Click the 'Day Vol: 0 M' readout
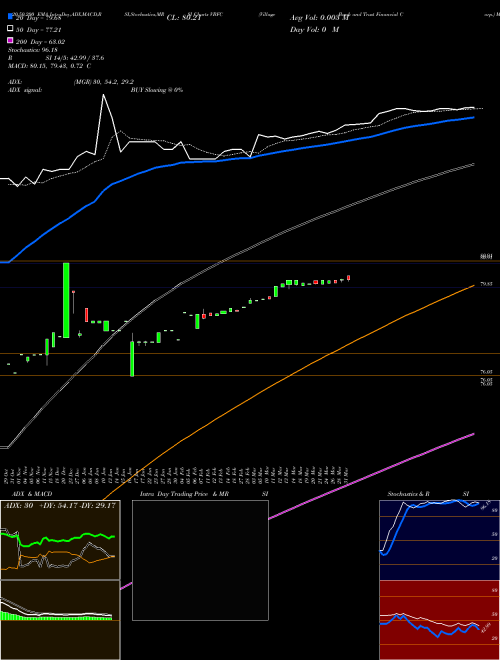 pos(314,30)
